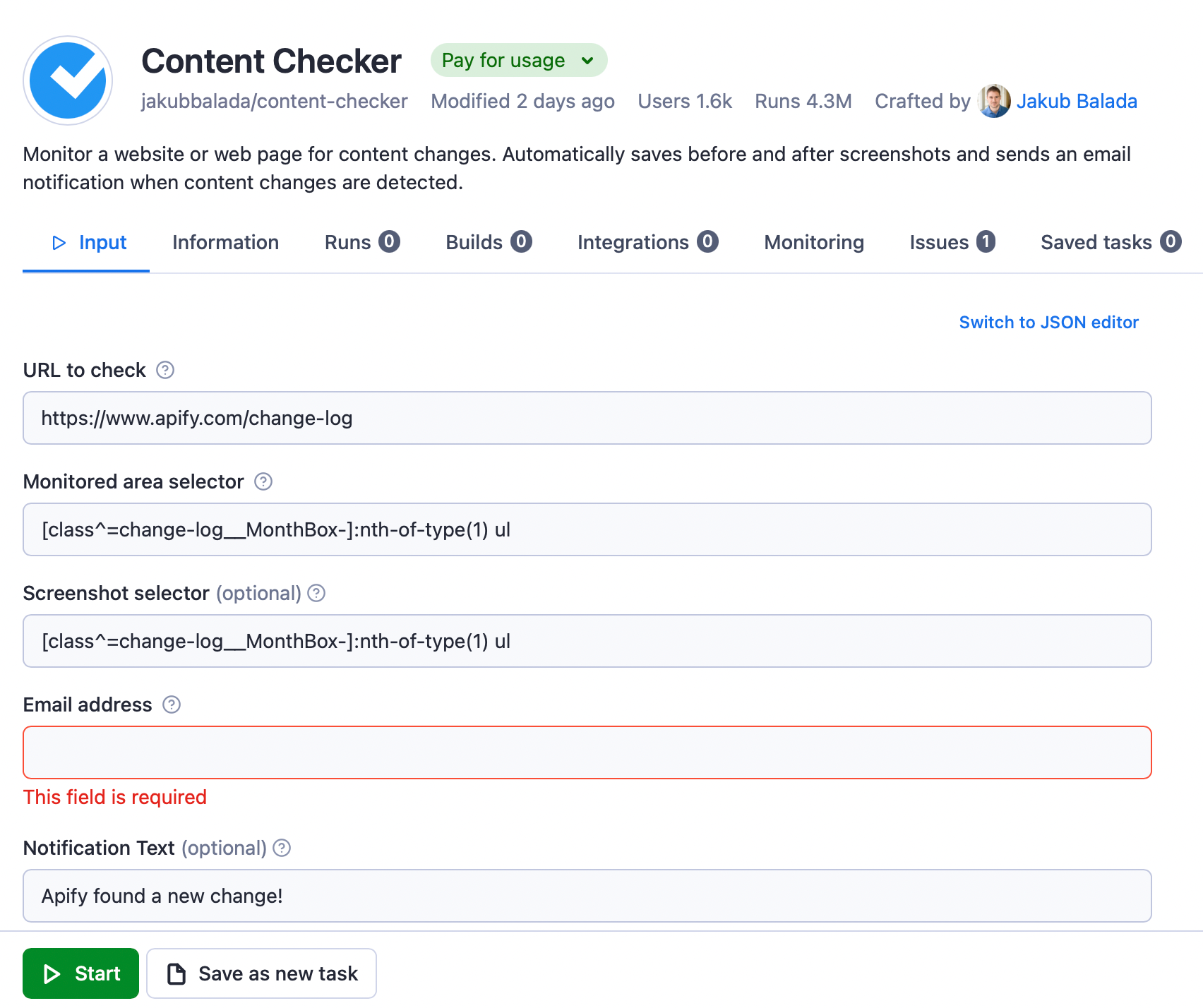Click Save as new task button
1203x1008 pixels.
pyautogui.click(x=261, y=973)
